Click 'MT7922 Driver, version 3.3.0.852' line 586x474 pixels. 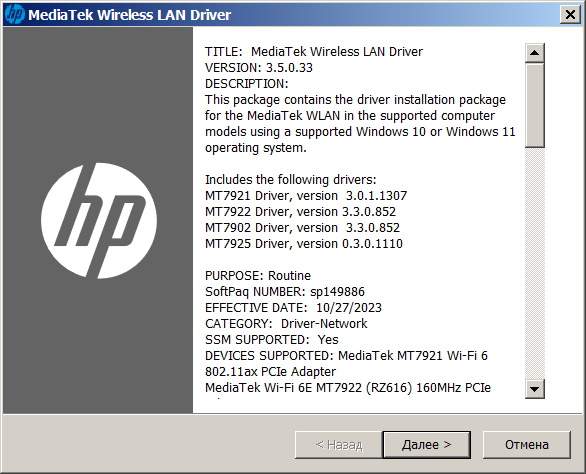(300, 212)
